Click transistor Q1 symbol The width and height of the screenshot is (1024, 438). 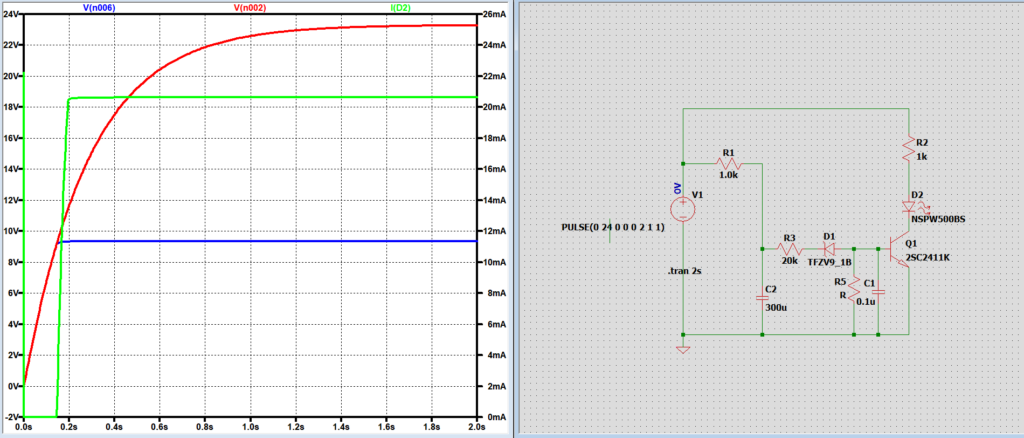point(900,251)
